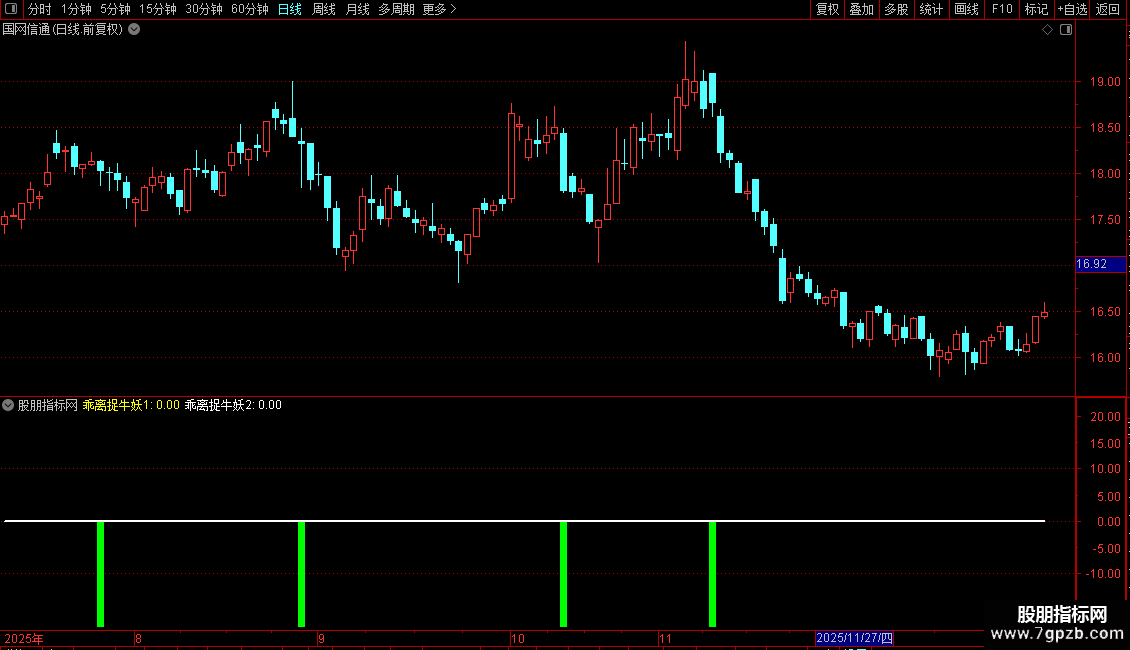This screenshot has width=1130, height=650.
Task: Click the 19.00 price axis label
Action: [x=1105, y=82]
